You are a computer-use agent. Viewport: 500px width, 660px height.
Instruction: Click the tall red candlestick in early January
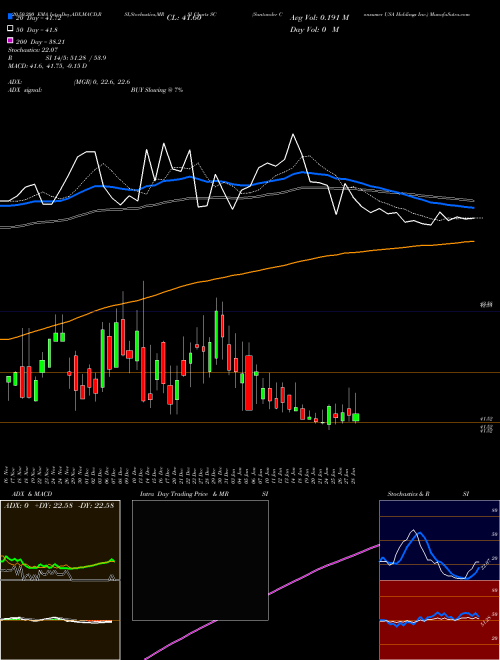(x=249, y=383)
